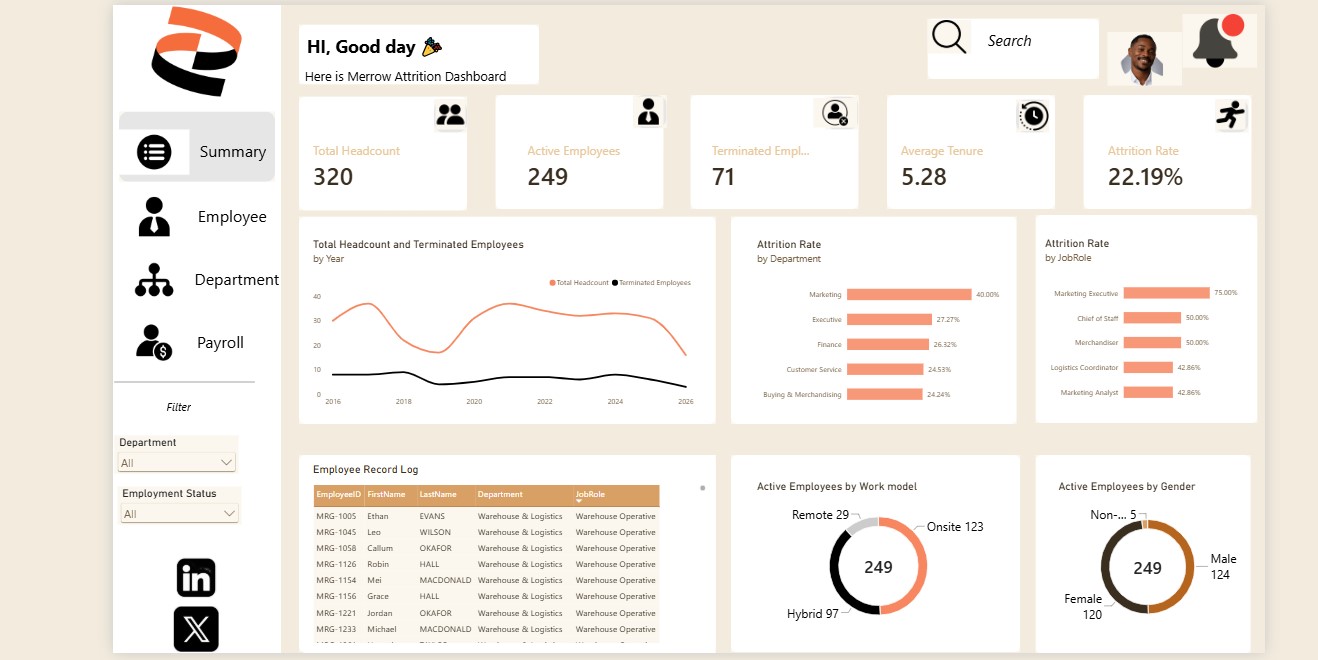Select the Customer Service attrition bar
Image resolution: width=1318 pixels, height=660 pixels.
pos(885,369)
